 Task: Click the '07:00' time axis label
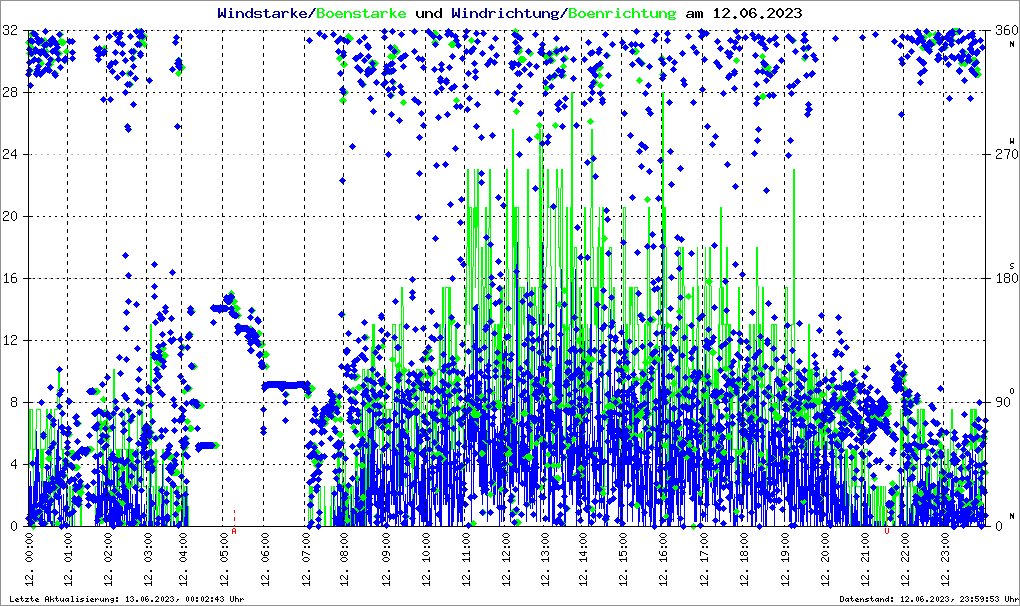(307, 549)
